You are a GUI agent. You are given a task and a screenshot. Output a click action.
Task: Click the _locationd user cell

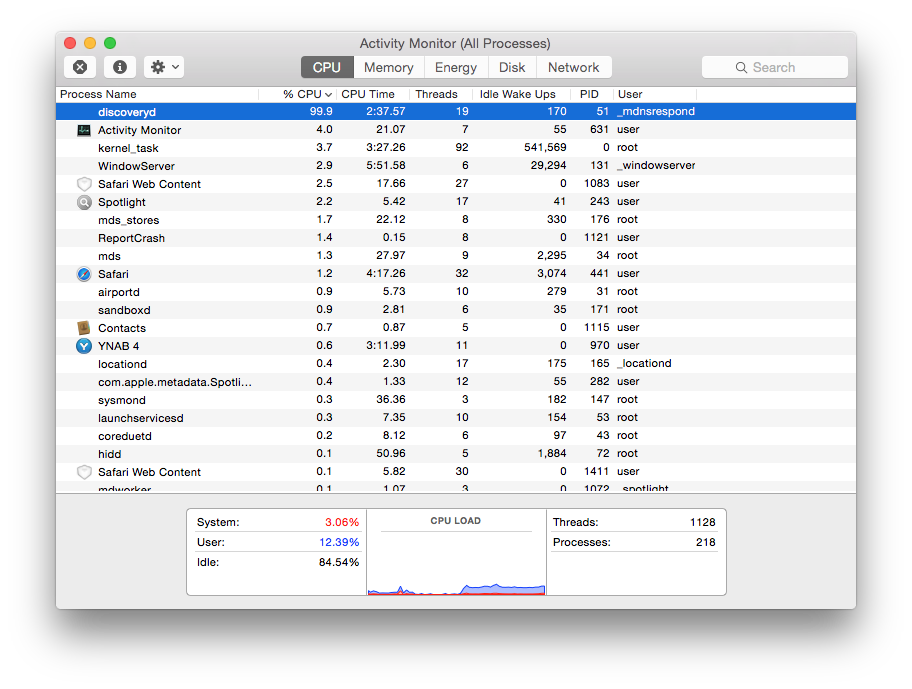pos(644,364)
